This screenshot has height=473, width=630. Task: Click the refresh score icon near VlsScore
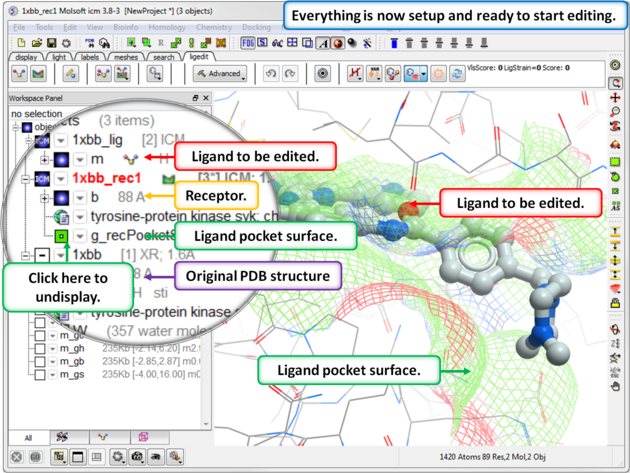click(458, 74)
